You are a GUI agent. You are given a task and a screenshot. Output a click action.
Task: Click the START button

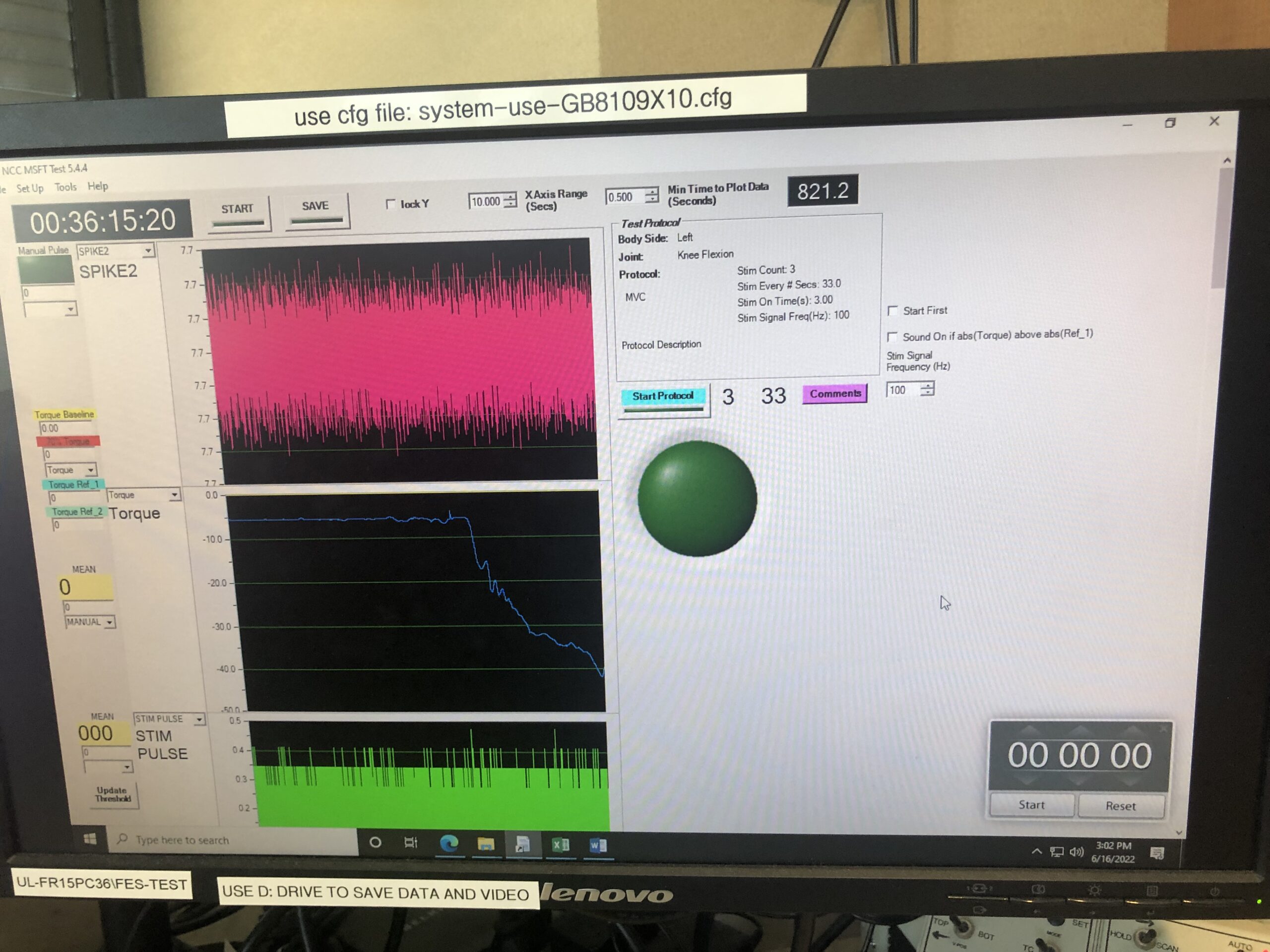pos(238,212)
